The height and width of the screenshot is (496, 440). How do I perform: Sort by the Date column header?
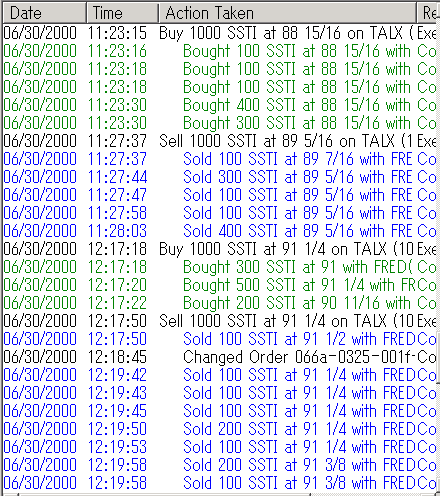[x=44, y=13]
